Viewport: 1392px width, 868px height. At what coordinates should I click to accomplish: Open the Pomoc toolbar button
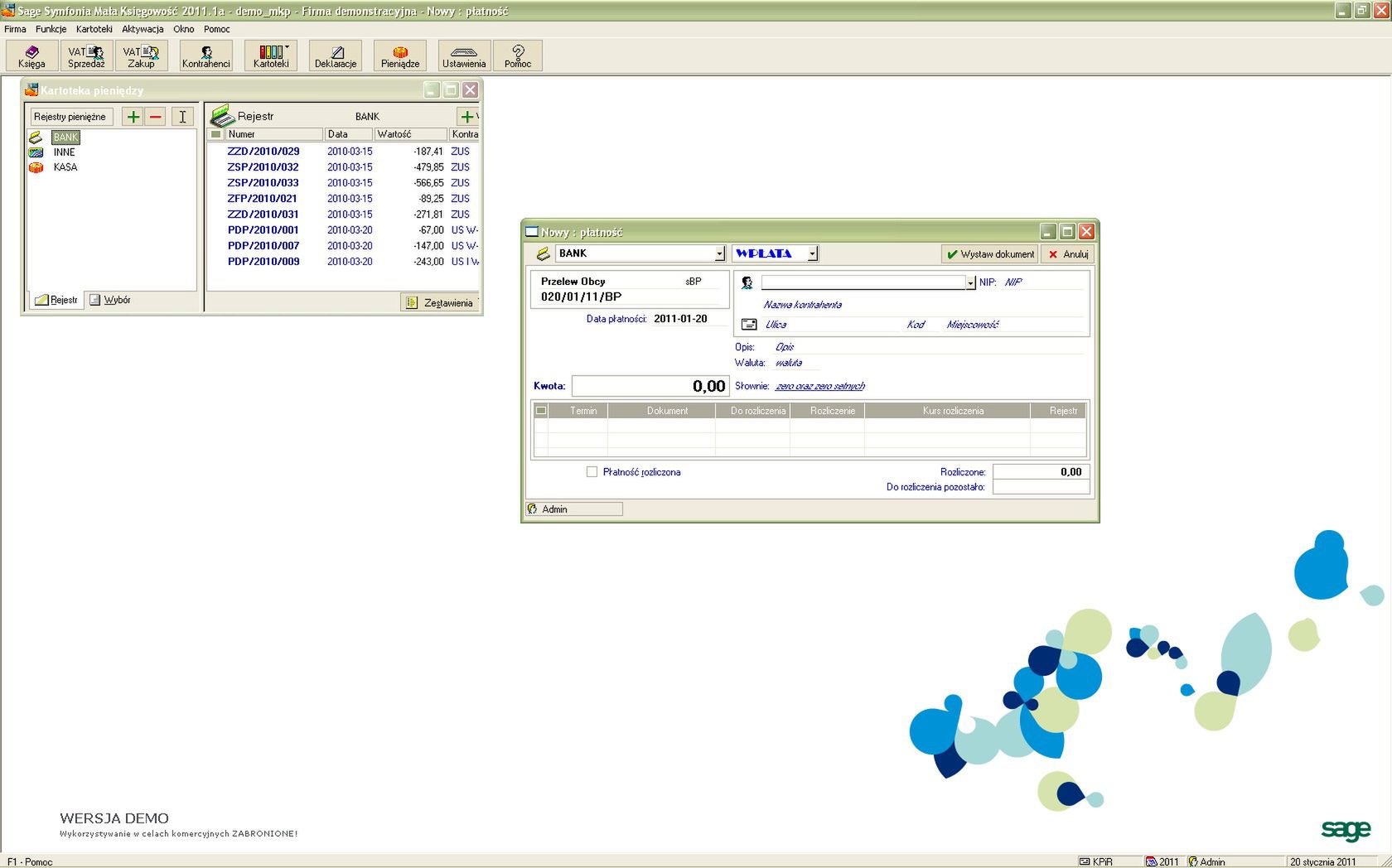pyautogui.click(x=518, y=55)
